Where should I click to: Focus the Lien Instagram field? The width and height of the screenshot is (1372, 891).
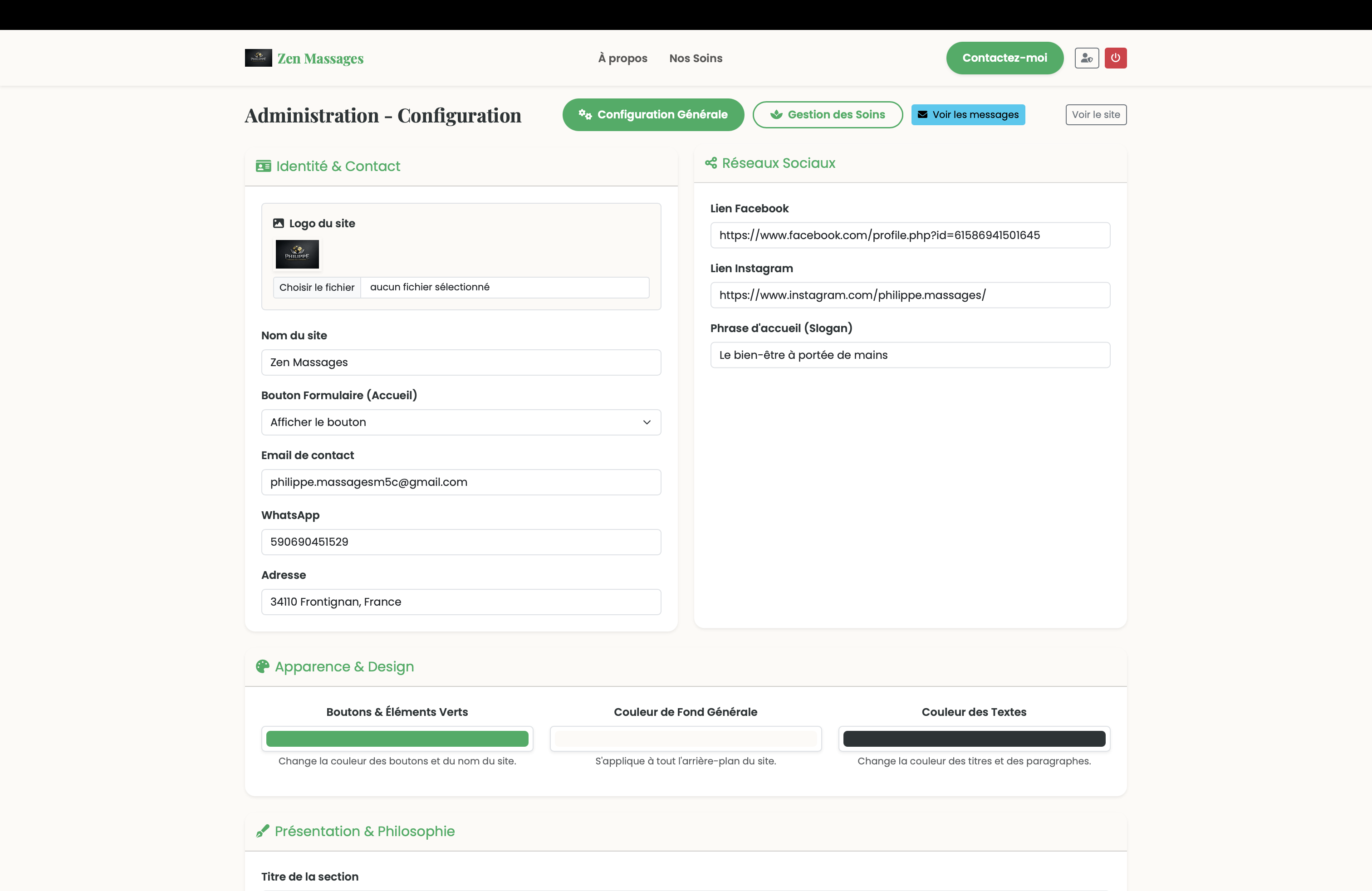click(910, 295)
